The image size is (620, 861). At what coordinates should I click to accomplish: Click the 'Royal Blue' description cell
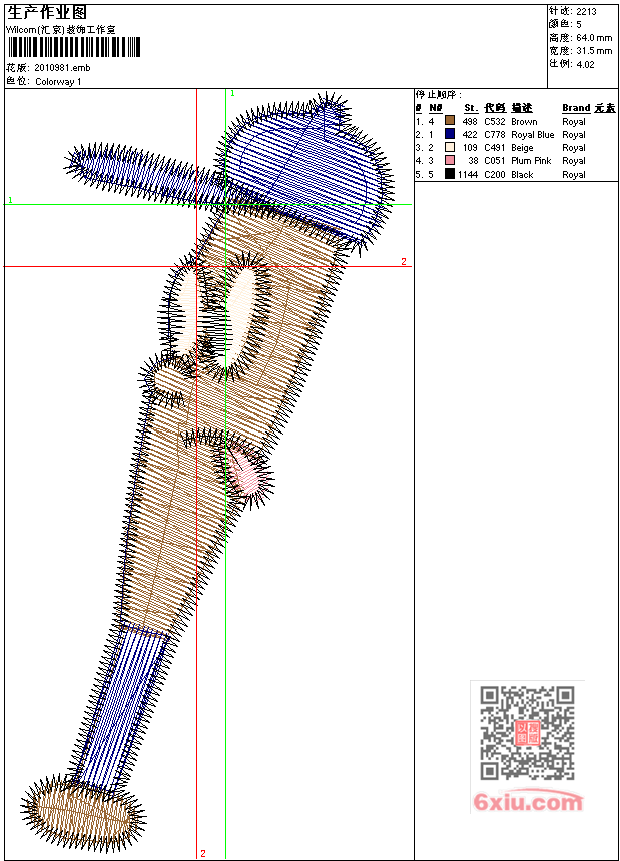(533, 135)
